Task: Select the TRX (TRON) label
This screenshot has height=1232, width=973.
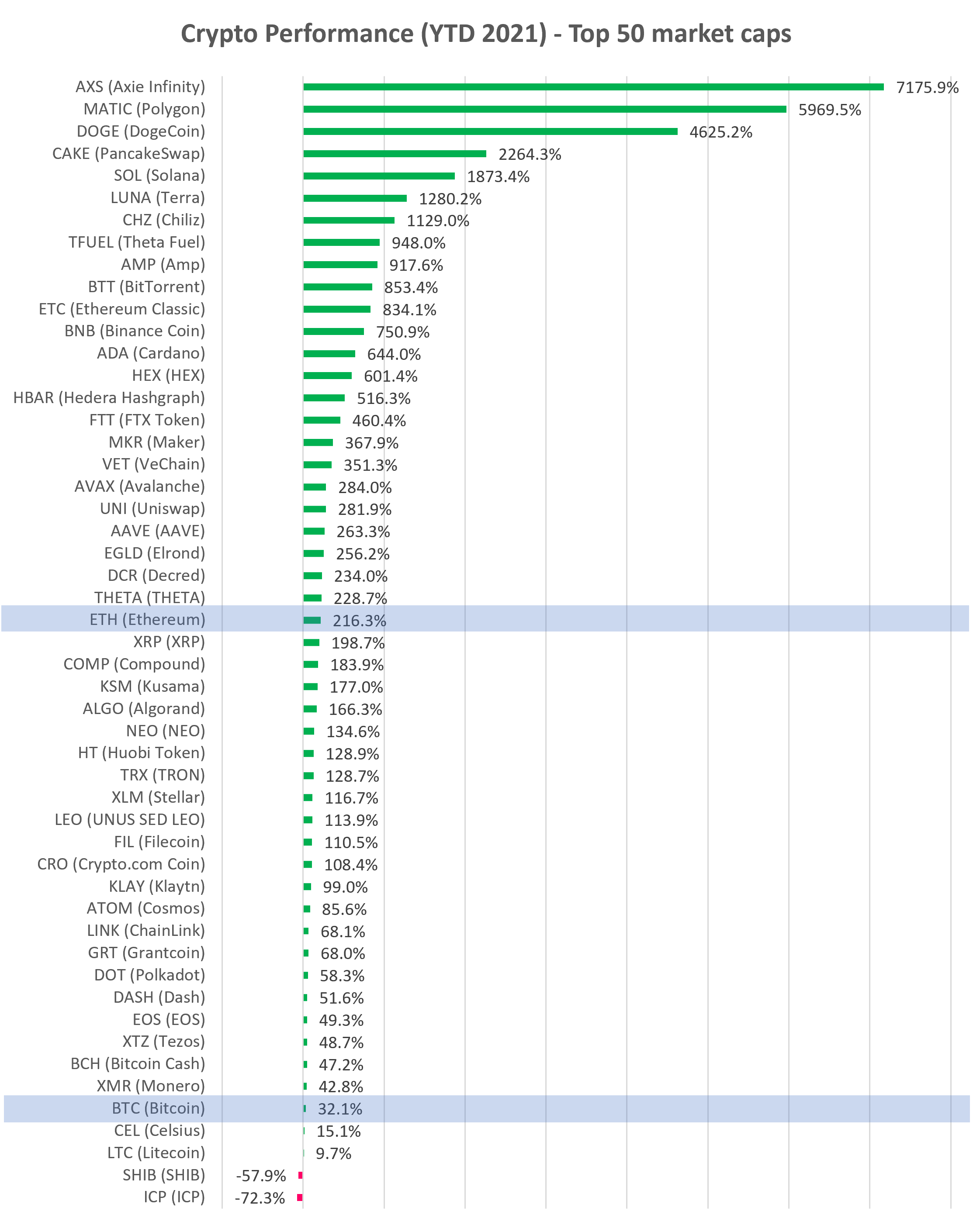Action: [x=163, y=775]
